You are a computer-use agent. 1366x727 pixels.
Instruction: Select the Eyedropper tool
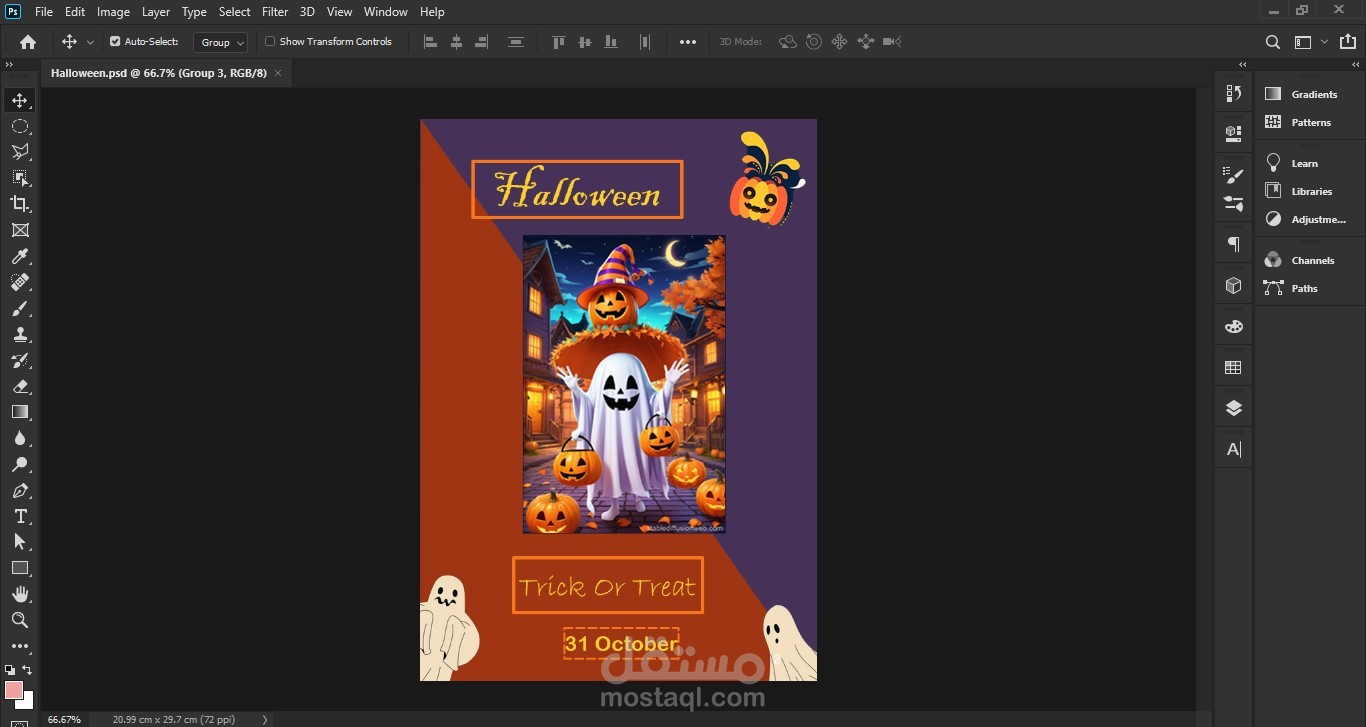[x=20, y=257]
